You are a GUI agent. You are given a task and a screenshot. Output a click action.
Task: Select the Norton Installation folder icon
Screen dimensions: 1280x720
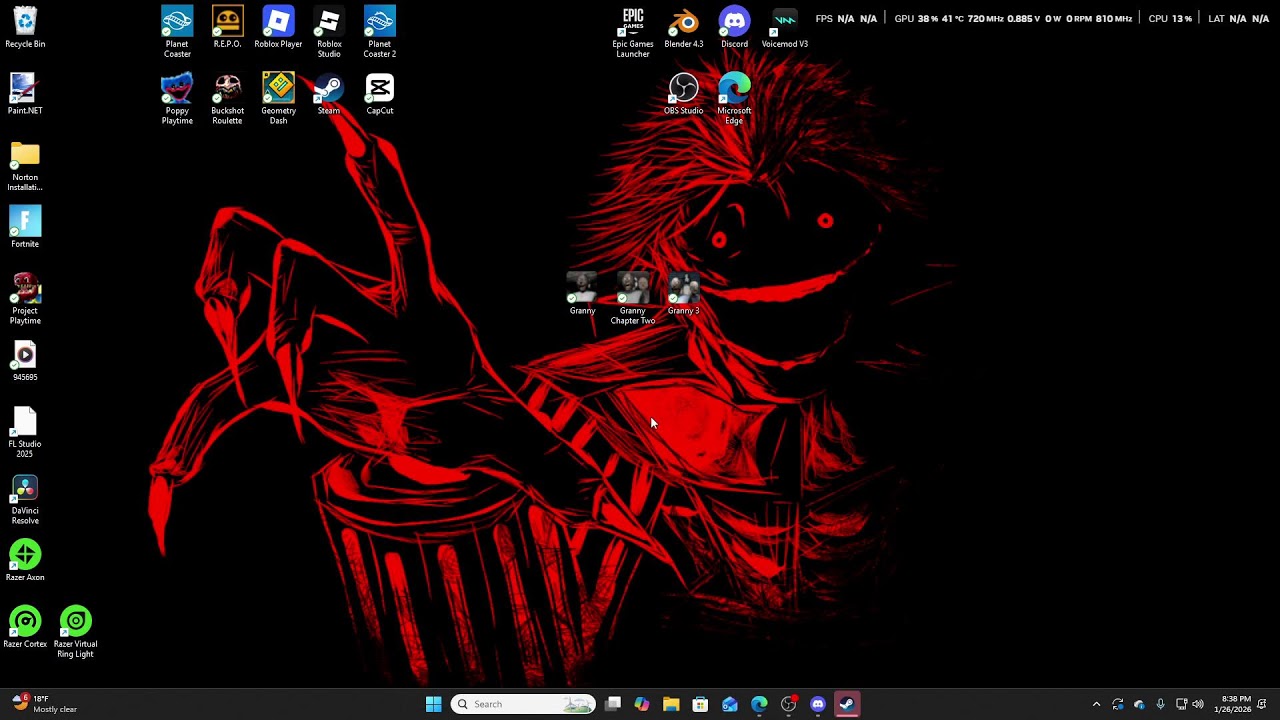pos(25,166)
